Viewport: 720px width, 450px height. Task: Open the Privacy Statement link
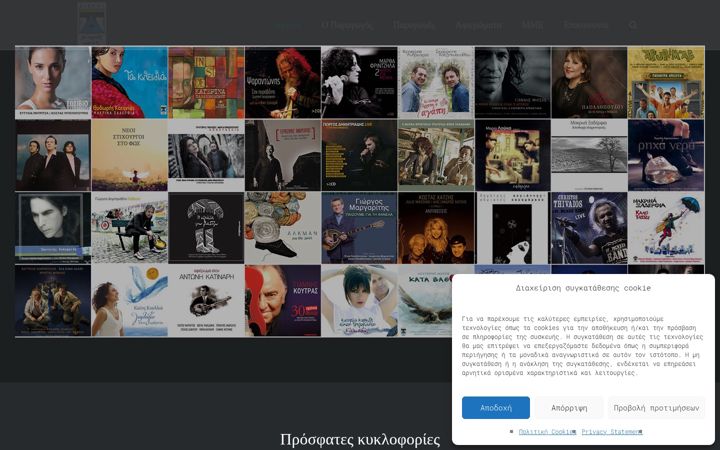coord(612,432)
